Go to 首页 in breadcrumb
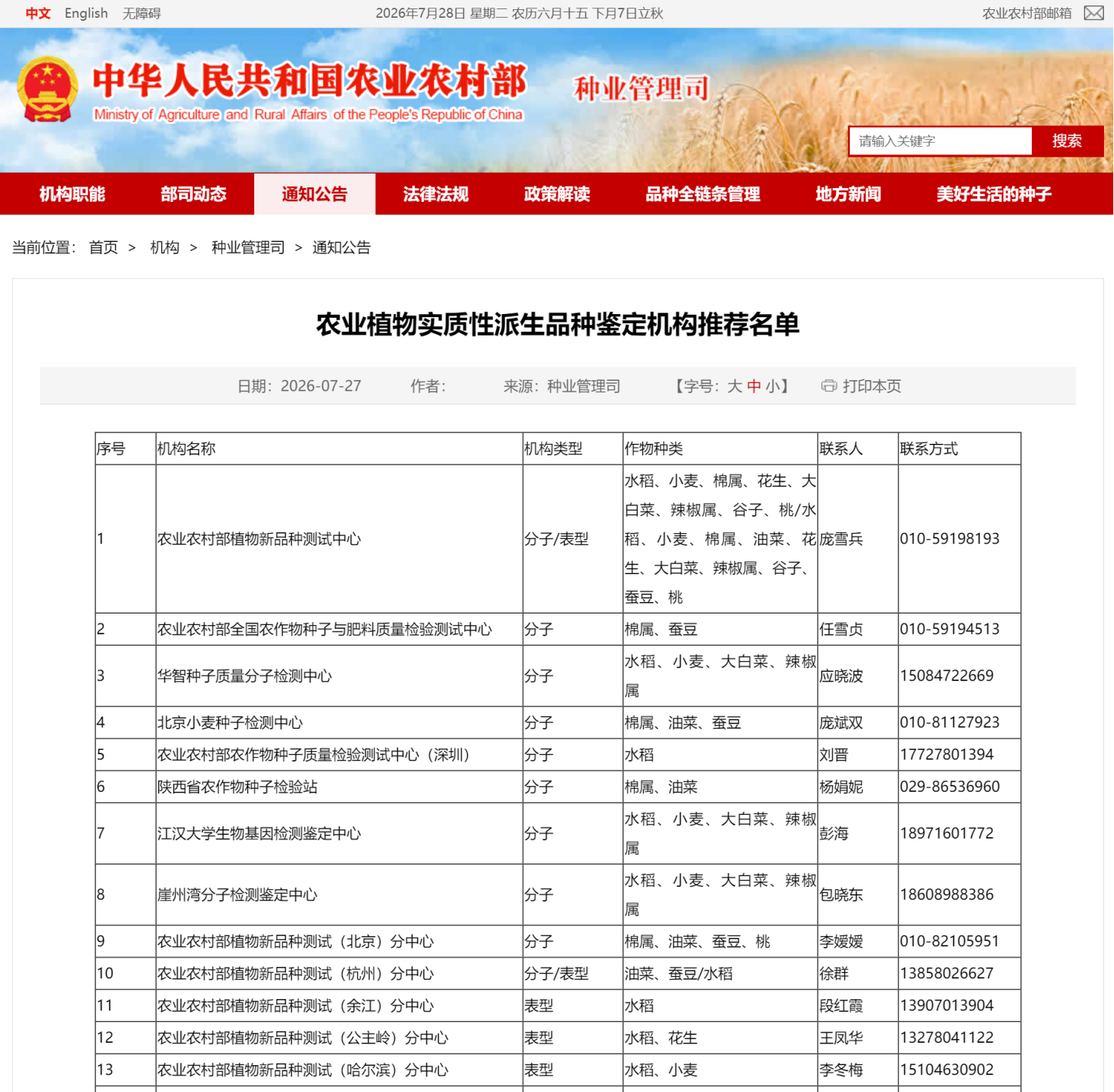The height and width of the screenshot is (1092, 1114). pyautogui.click(x=104, y=247)
